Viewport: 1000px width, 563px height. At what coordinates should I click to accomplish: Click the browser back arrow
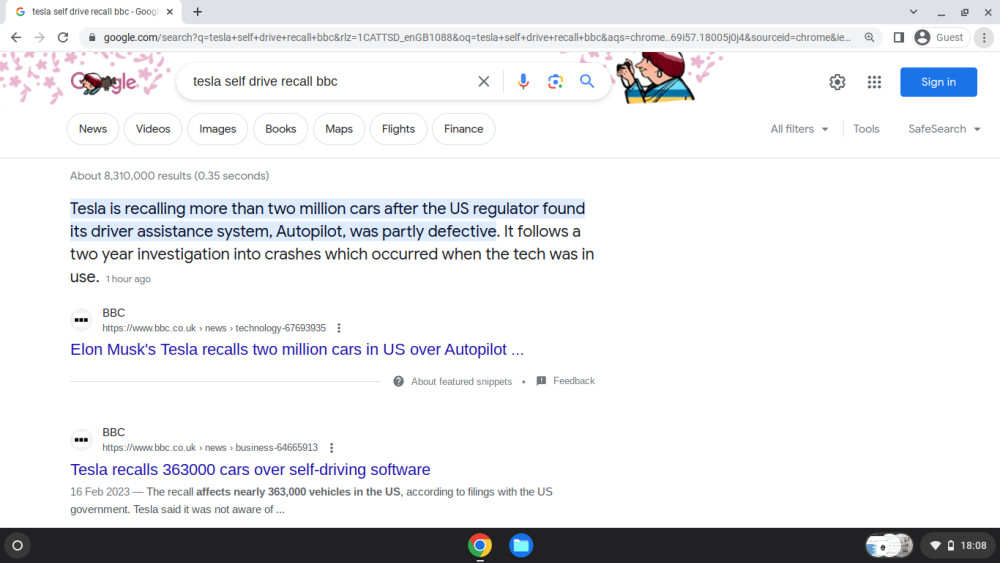(x=16, y=38)
